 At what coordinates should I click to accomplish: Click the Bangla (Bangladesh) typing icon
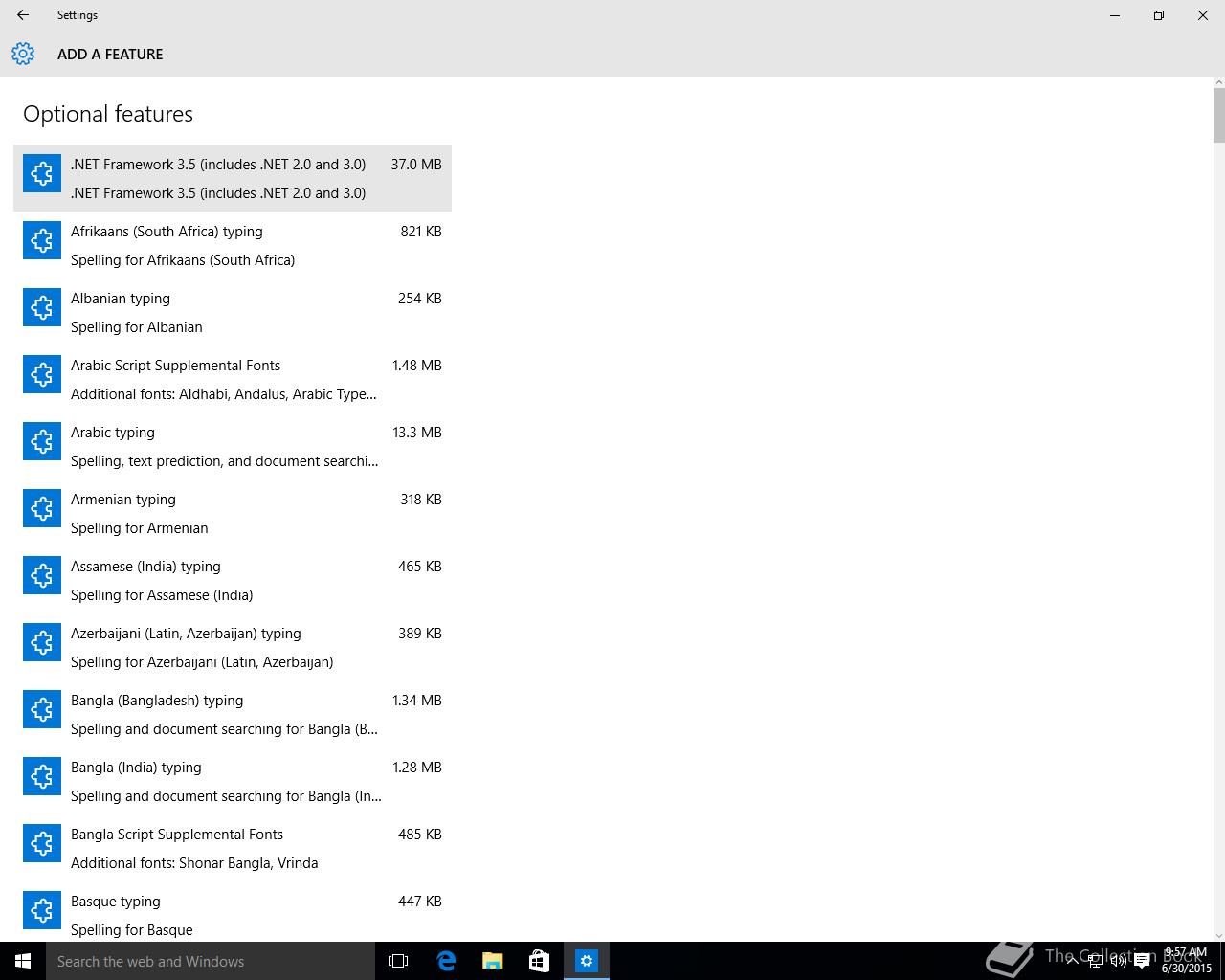pyautogui.click(x=42, y=709)
